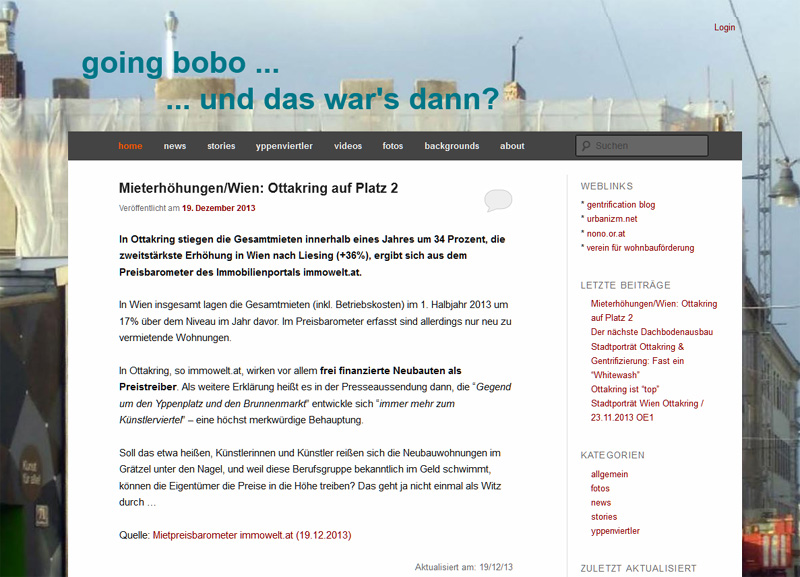The width and height of the screenshot is (800, 577).
Task: Select the 'news' category in sidebar
Action: (601, 503)
